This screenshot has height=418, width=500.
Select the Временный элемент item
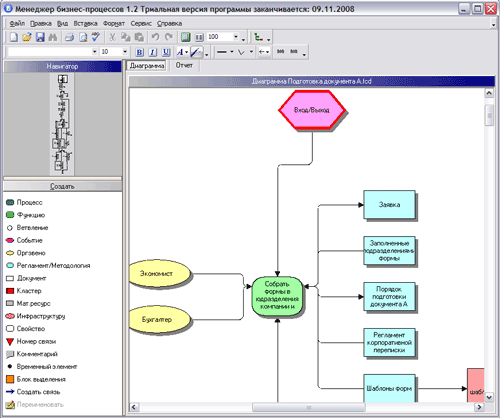[47, 367]
